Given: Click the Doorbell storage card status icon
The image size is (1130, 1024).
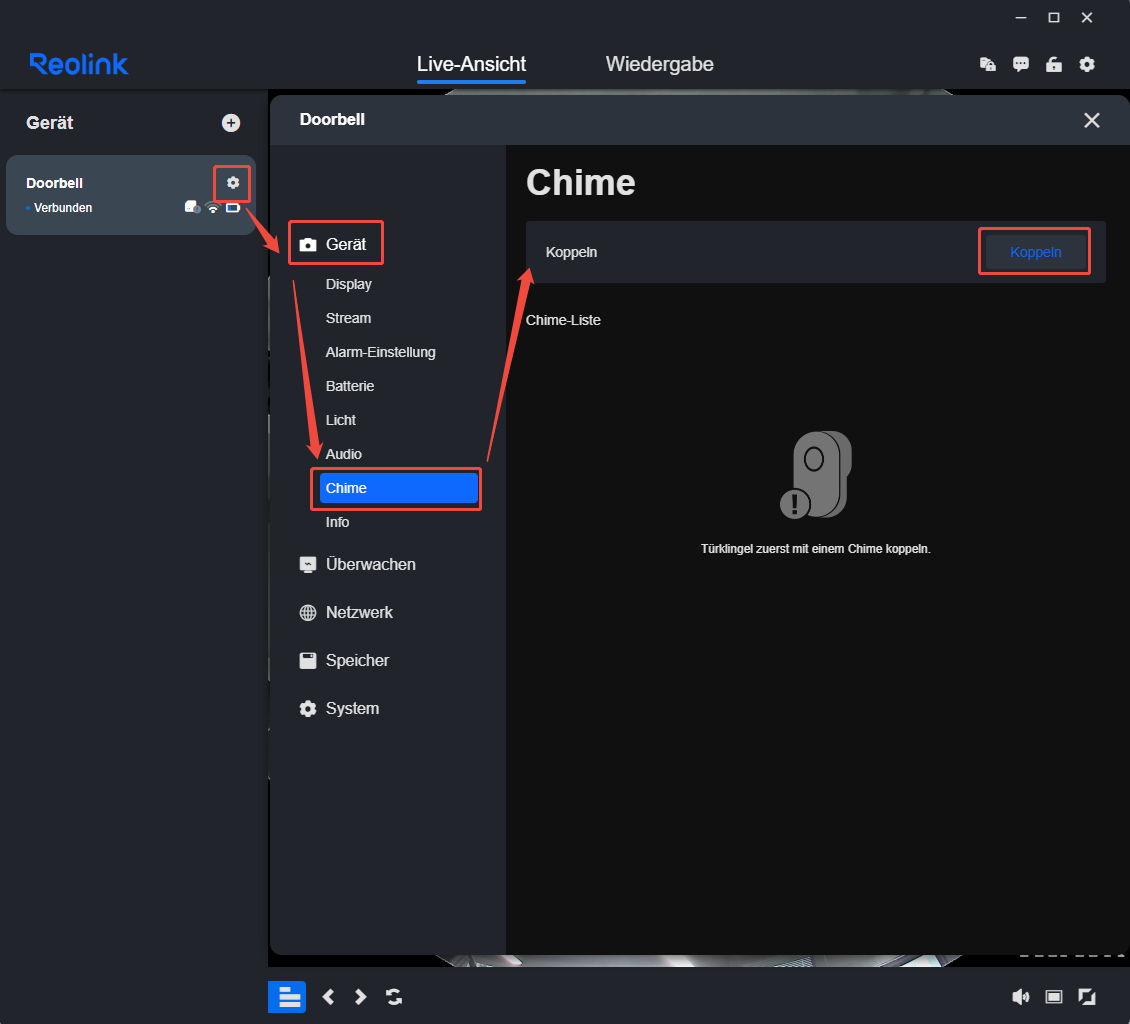Looking at the screenshot, I should 192,208.
